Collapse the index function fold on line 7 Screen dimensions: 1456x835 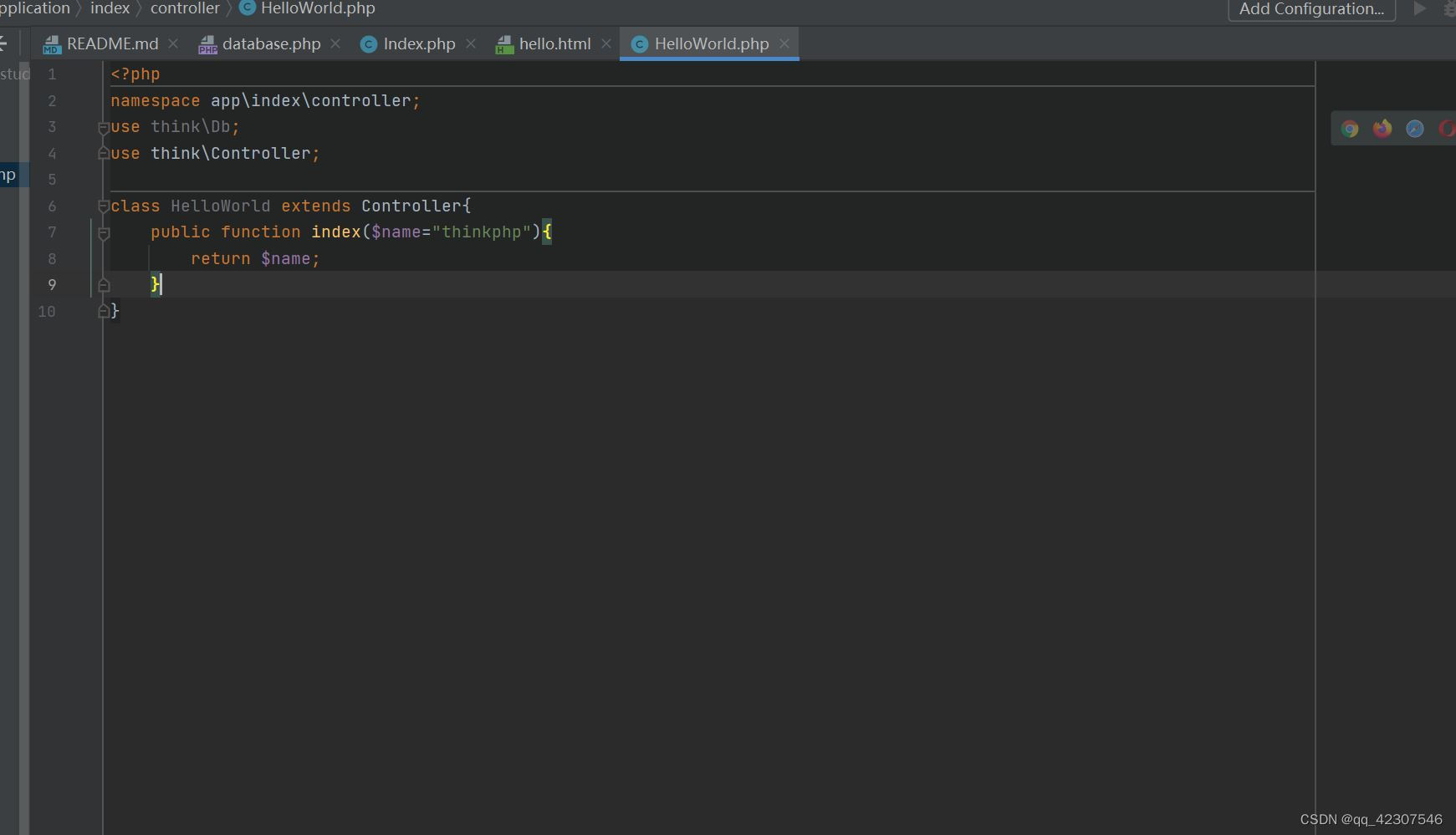click(104, 233)
